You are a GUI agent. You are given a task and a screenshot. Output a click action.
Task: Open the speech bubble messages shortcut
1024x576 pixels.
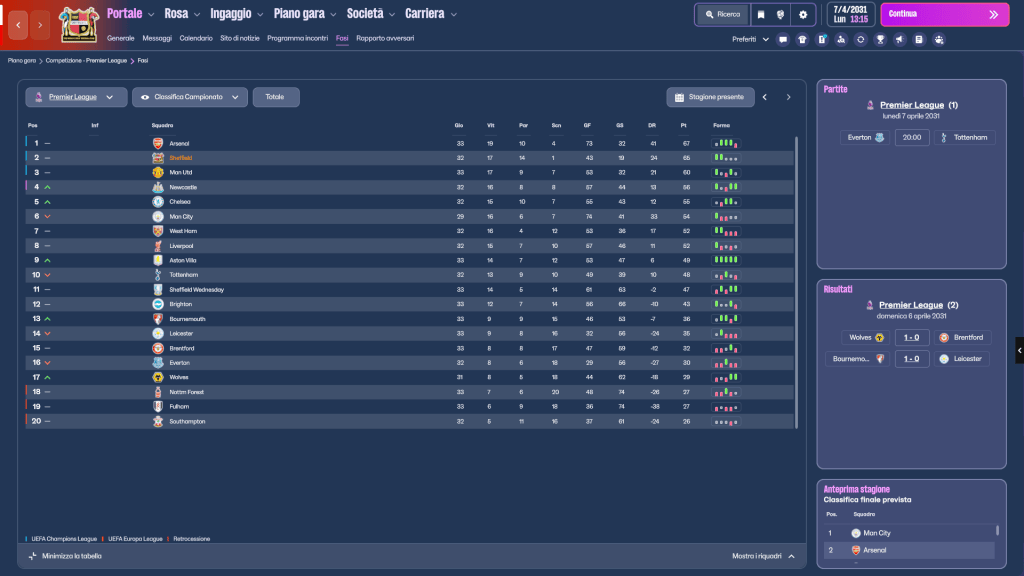click(x=782, y=40)
